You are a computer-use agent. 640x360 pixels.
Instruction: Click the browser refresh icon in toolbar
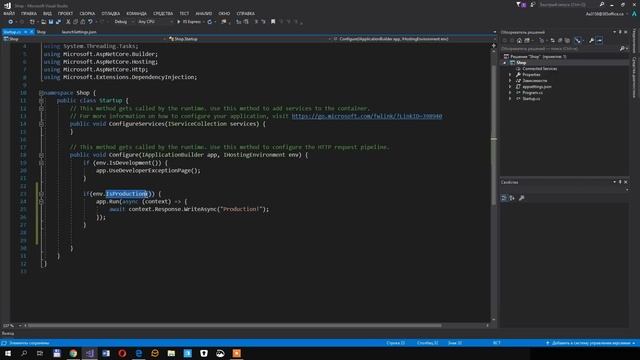[209, 22]
